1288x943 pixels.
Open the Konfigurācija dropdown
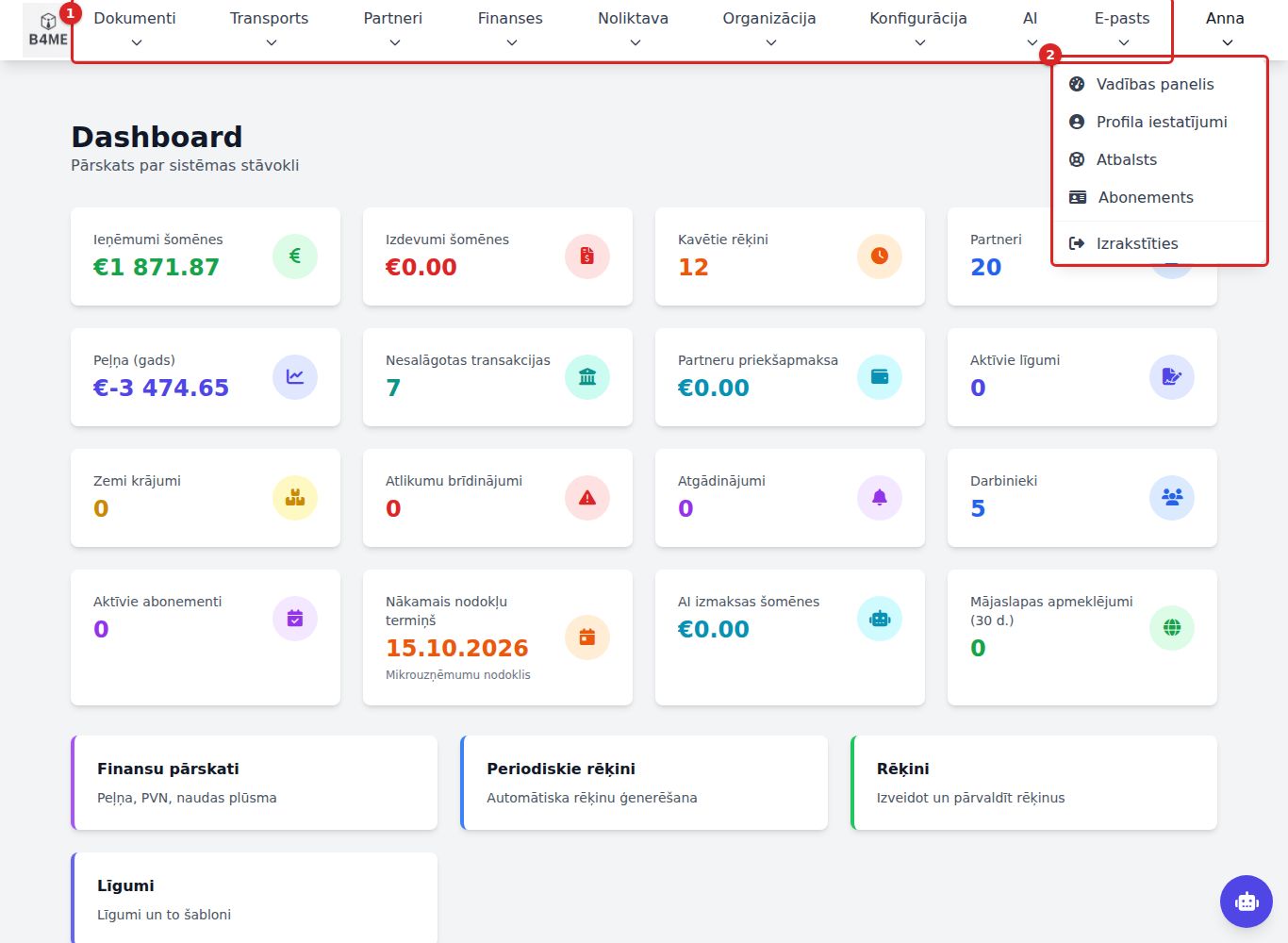(918, 29)
